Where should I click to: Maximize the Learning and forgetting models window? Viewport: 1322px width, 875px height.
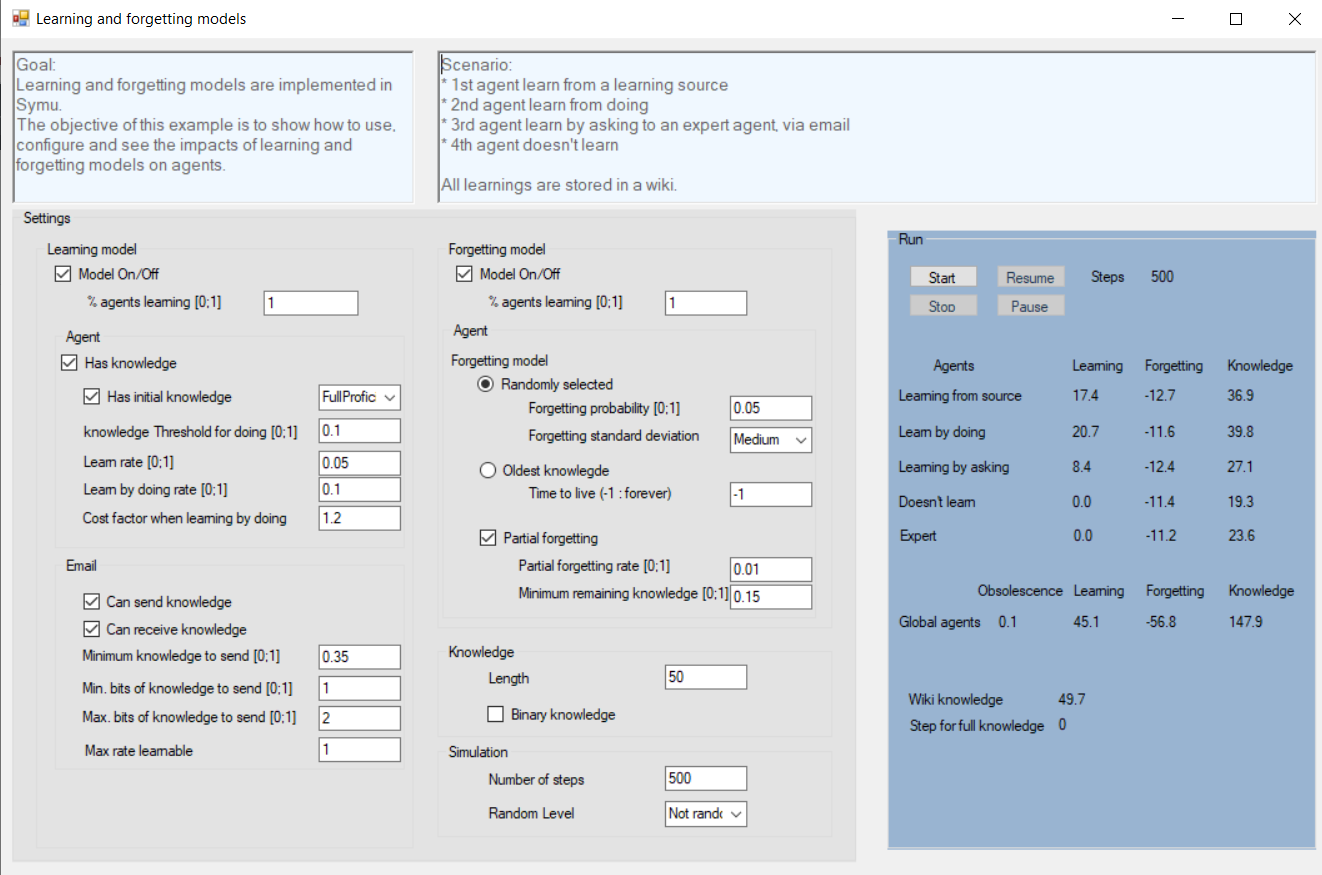click(x=1236, y=19)
